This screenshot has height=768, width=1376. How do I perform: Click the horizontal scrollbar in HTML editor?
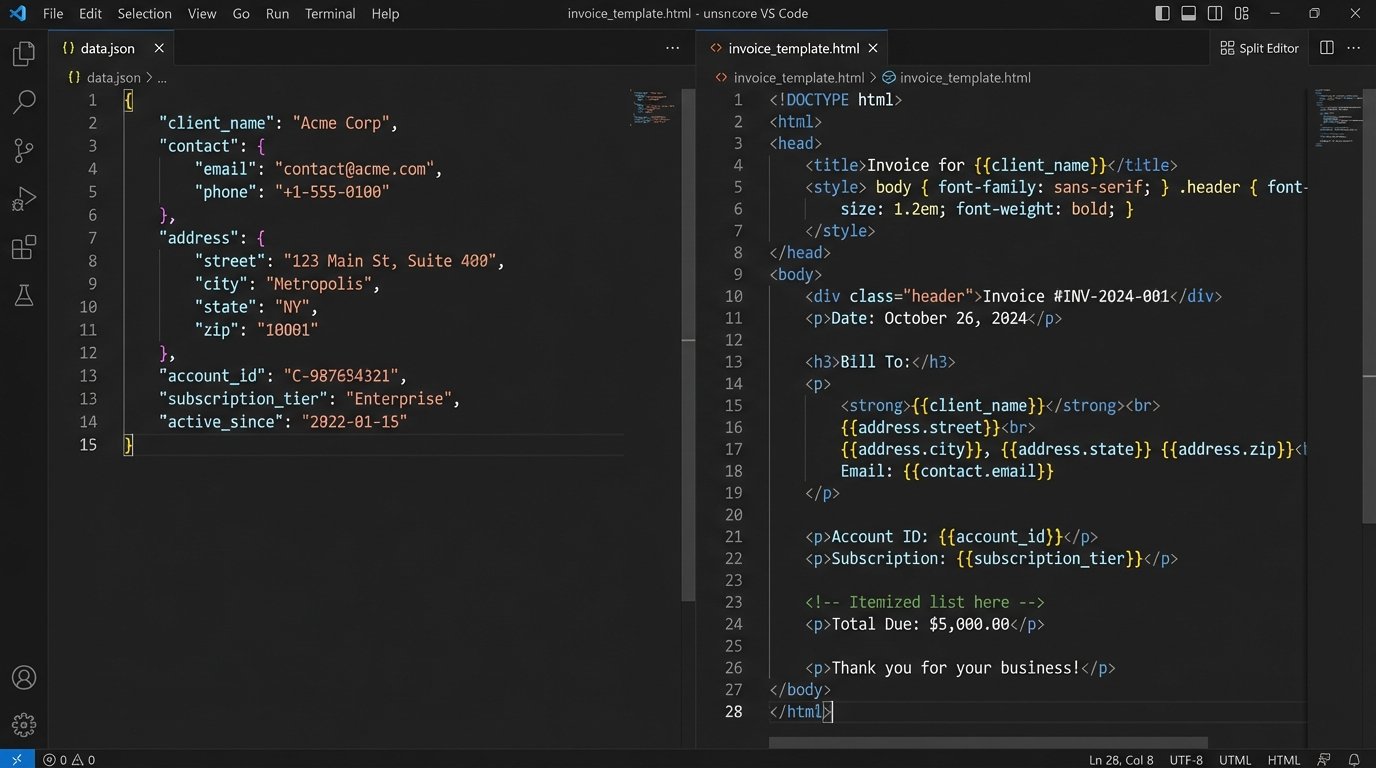click(x=988, y=743)
